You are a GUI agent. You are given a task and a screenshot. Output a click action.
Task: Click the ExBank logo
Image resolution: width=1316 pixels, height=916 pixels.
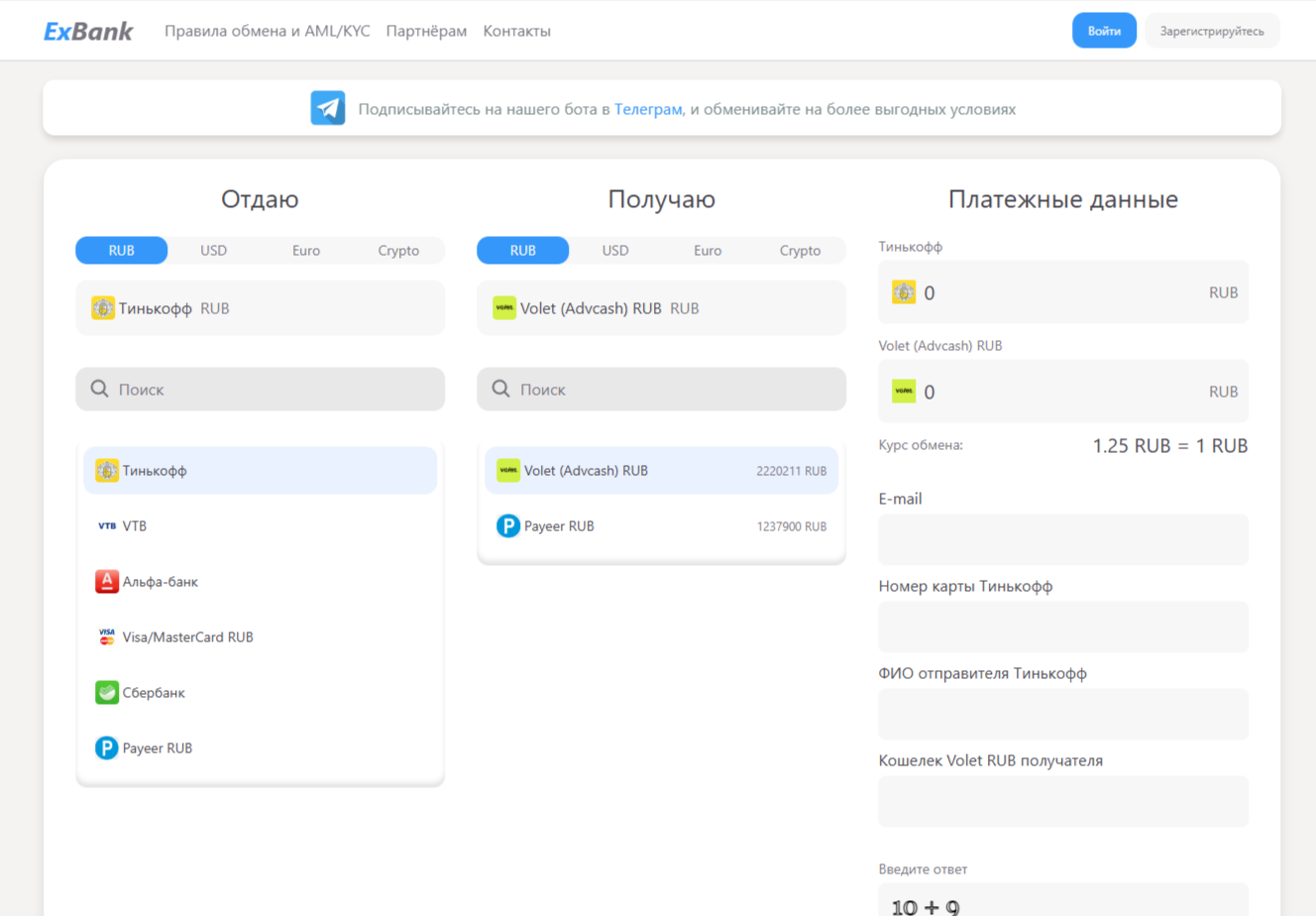click(x=88, y=31)
